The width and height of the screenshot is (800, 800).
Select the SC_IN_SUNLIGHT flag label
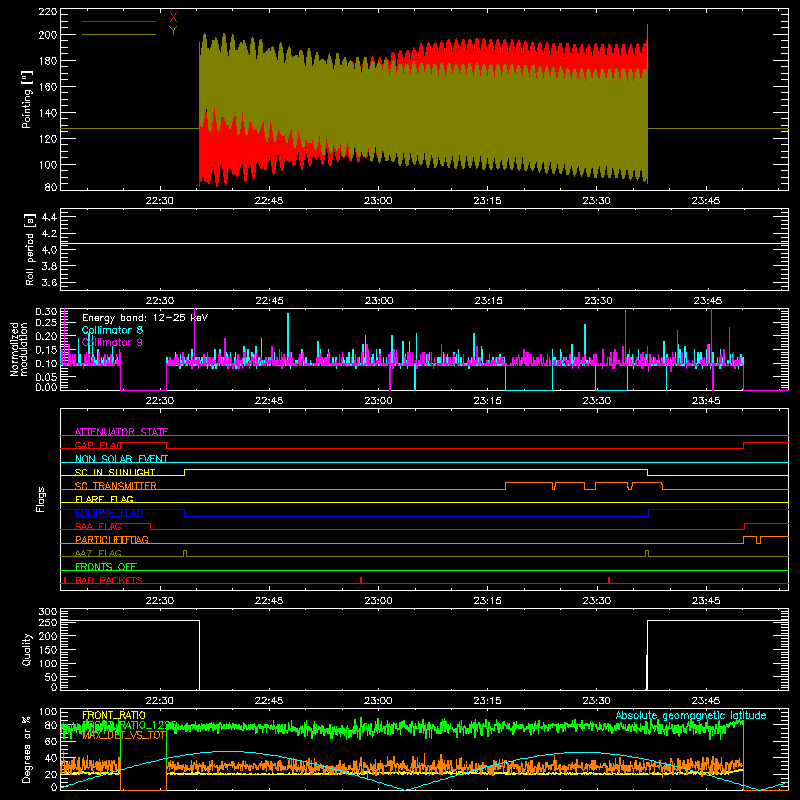click(x=115, y=472)
